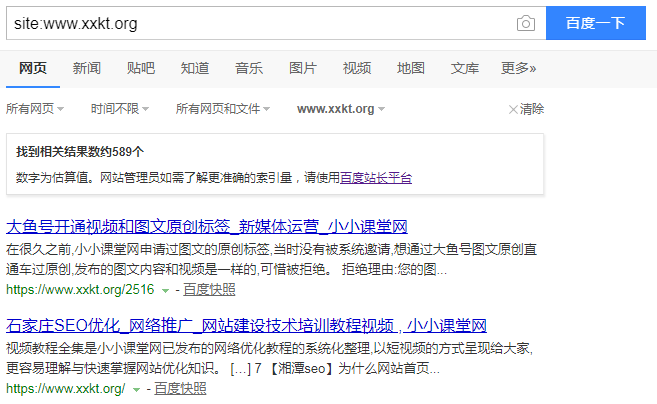Expand the 所有网页 filter dropdown
Screen dimensions: 657x404
tap(35, 109)
